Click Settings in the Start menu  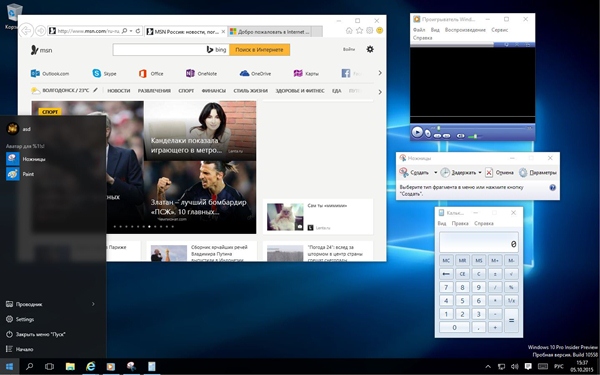pos(20,319)
